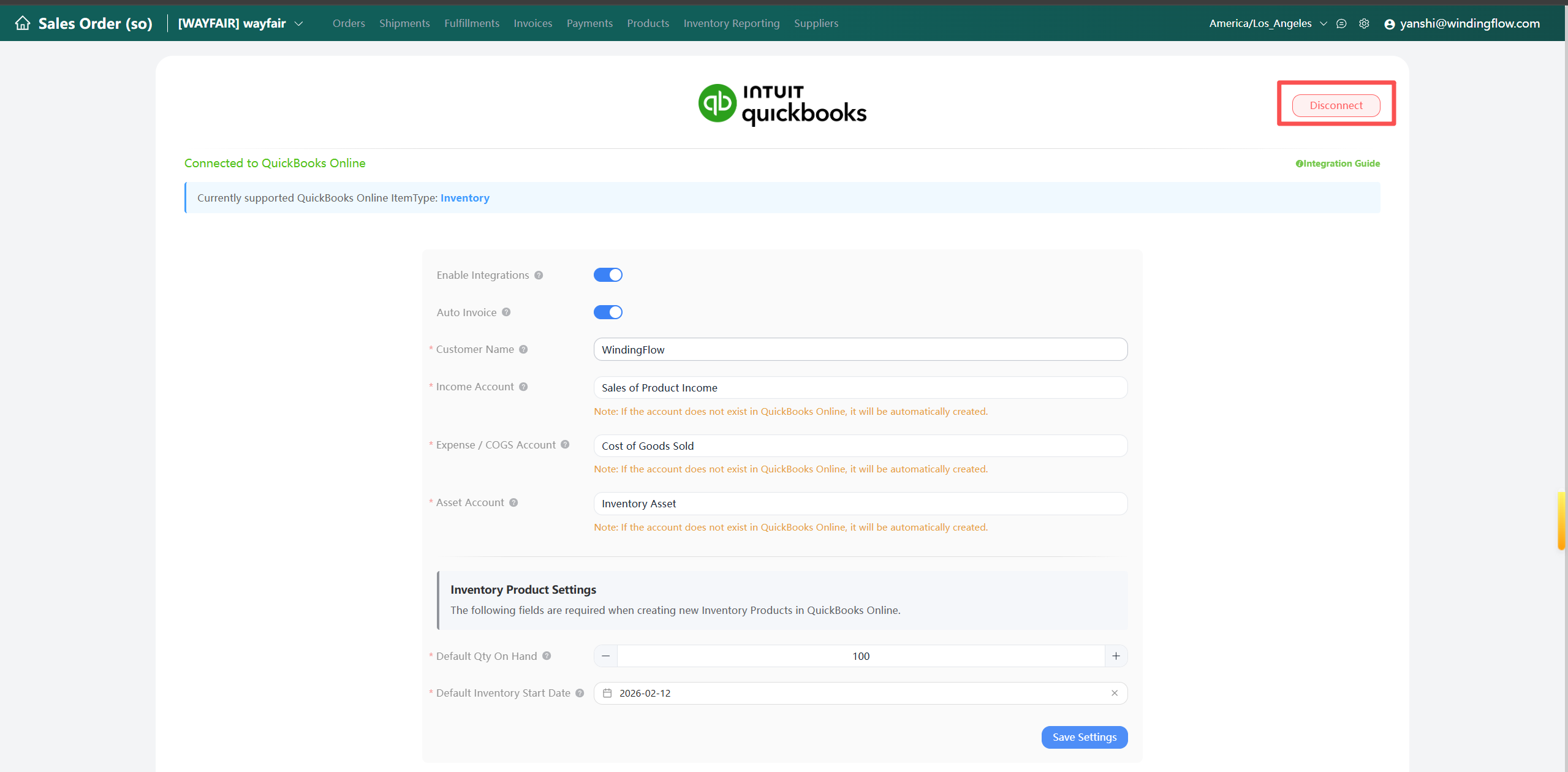Clear the Default Inventory Start Date
The height and width of the screenshot is (772, 1568).
[x=1114, y=693]
